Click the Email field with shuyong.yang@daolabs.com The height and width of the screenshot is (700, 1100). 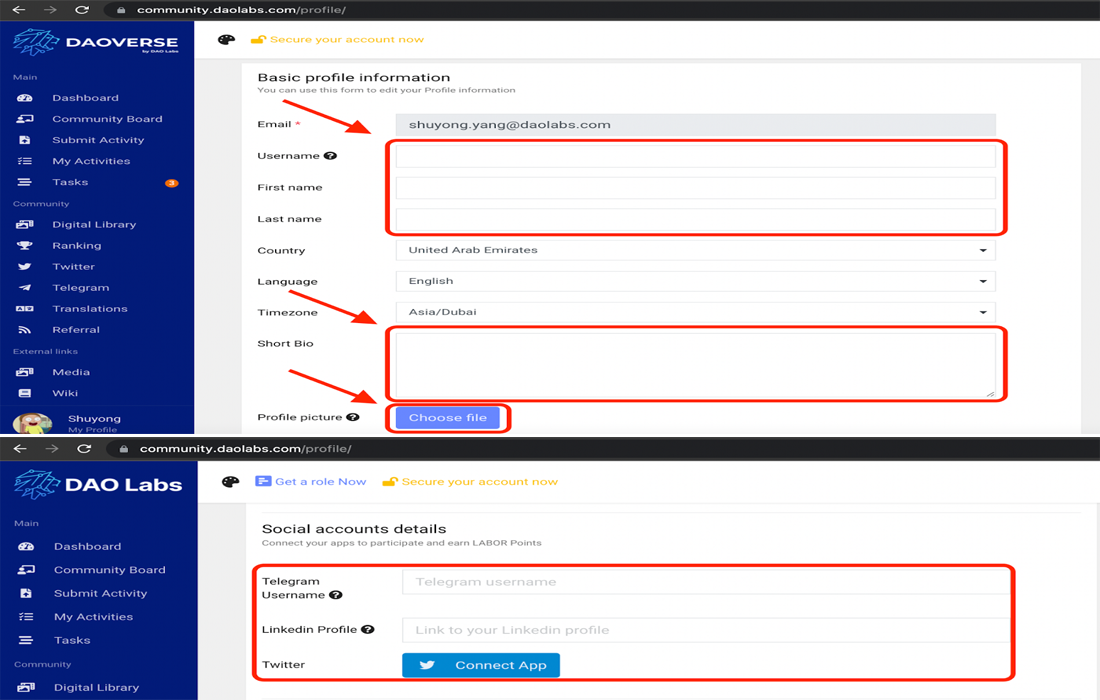(x=695, y=125)
